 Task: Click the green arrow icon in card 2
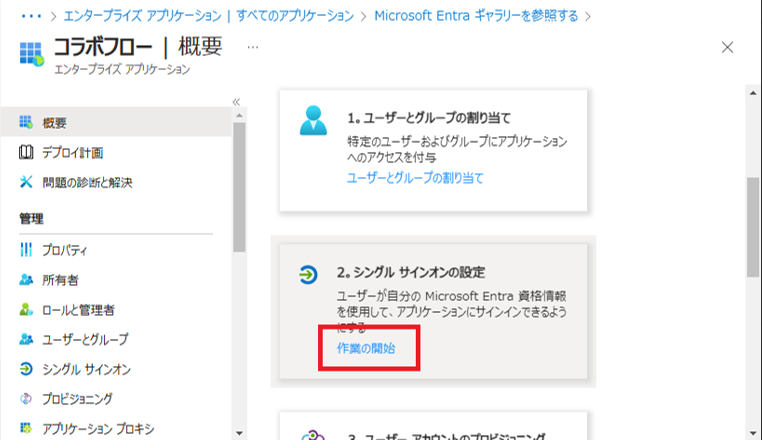click(x=308, y=274)
